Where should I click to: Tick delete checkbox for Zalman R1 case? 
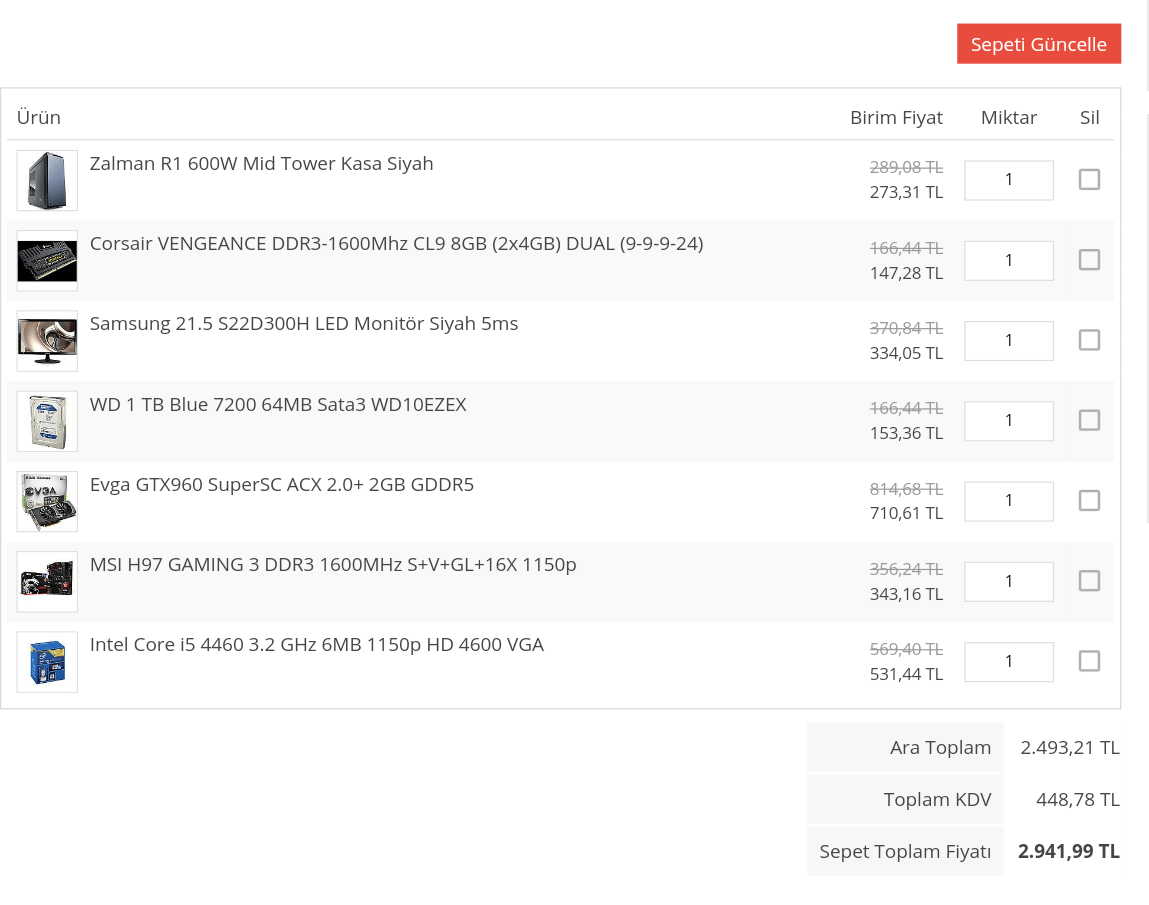click(x=1089, y=180)
